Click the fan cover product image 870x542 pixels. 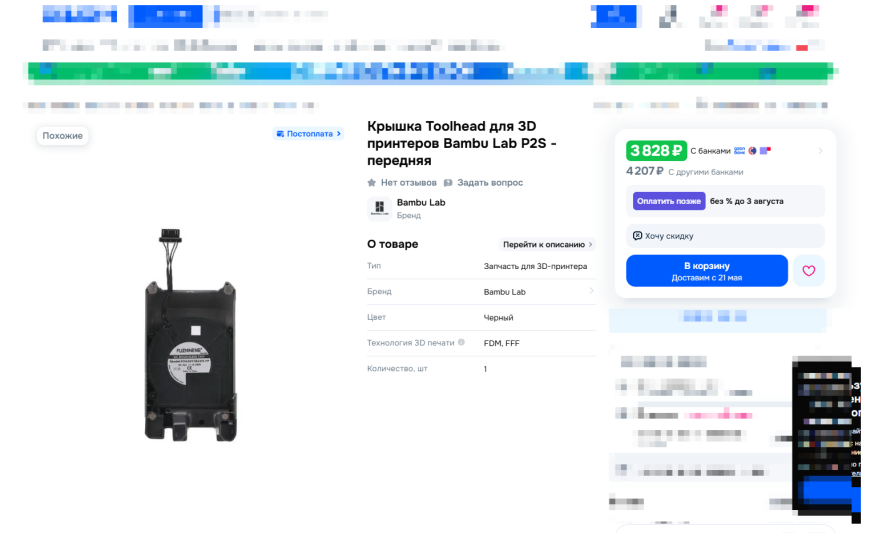190,336
